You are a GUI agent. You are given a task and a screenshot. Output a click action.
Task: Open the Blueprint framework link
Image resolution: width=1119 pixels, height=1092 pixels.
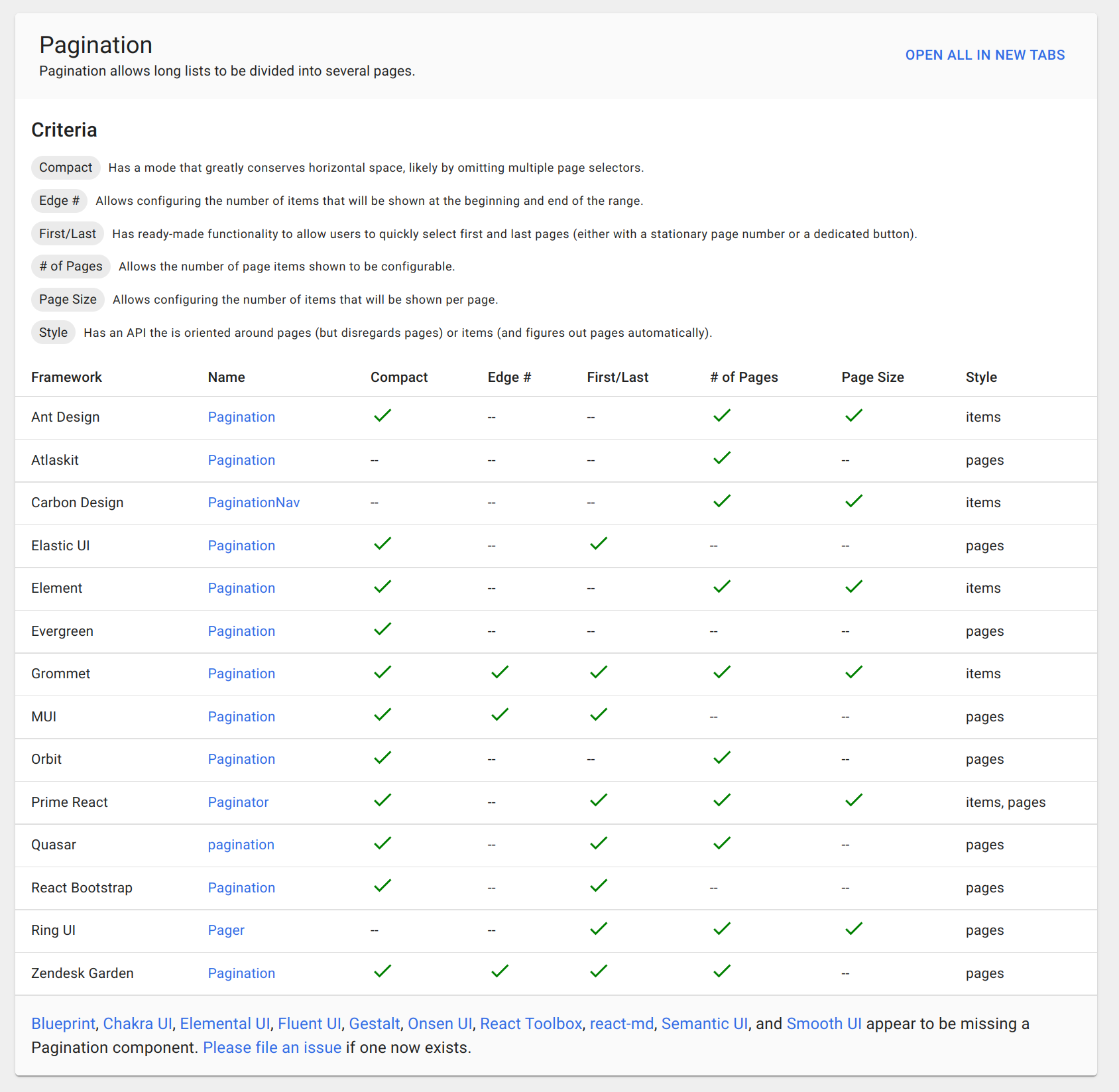tap(63, 1023)
